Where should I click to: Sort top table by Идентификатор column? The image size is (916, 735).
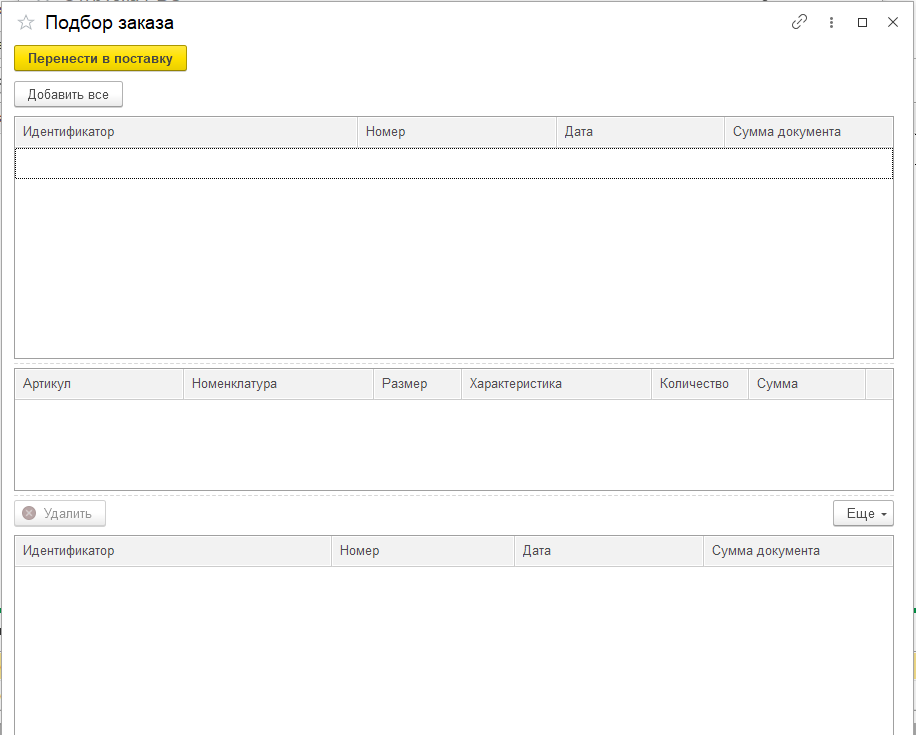(186, 131)
